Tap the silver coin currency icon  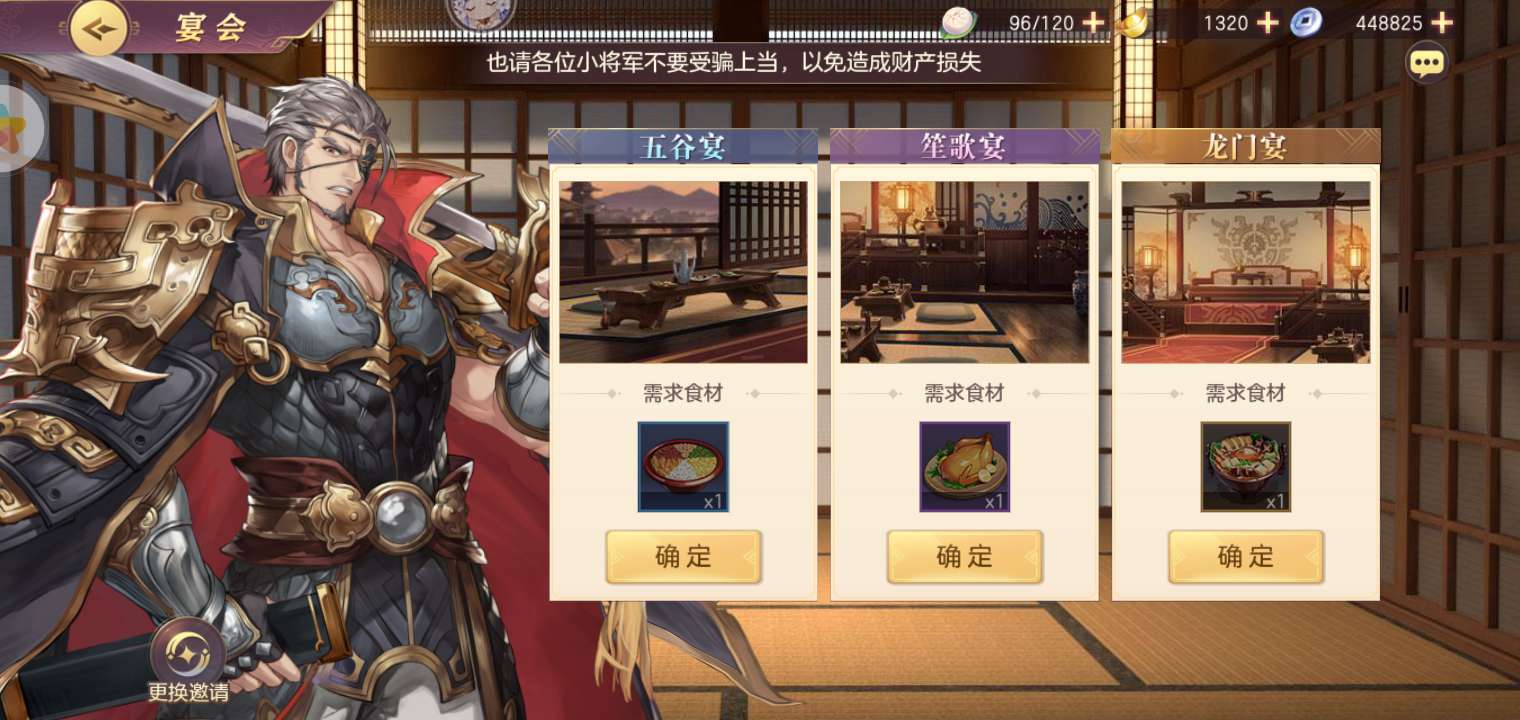click(x=1305, y=22)
